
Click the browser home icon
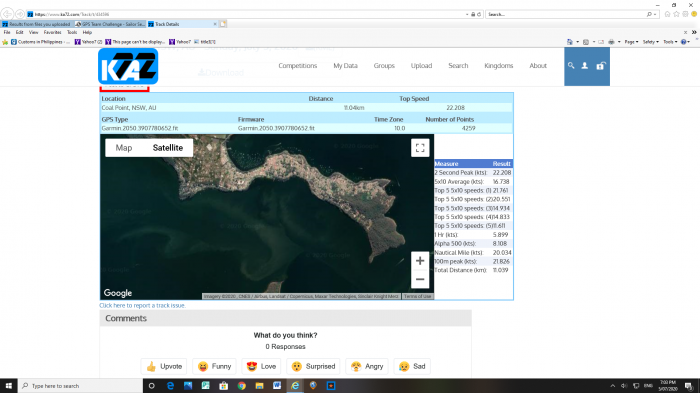point(667,14)
